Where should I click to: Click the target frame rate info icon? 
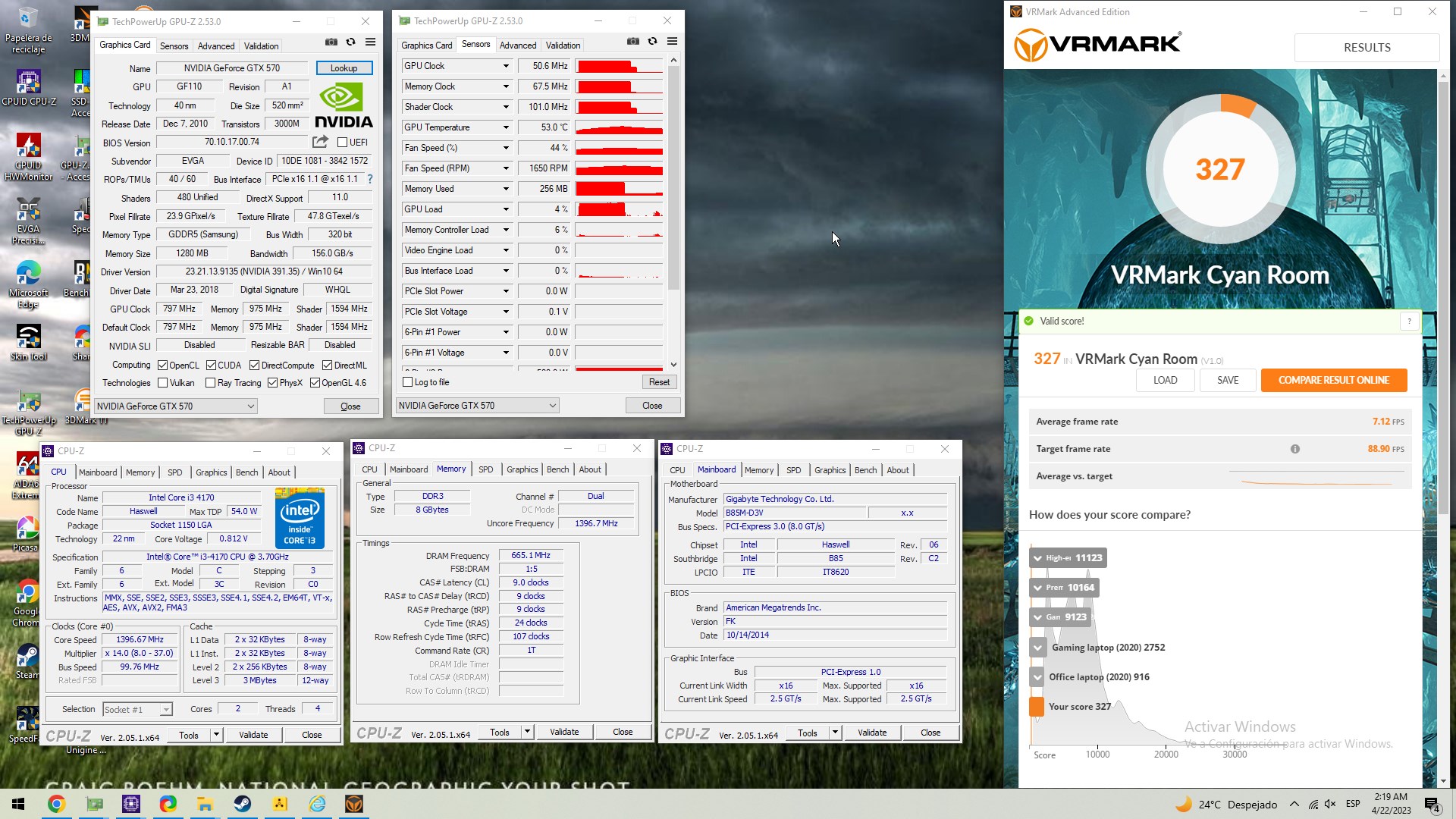(x=1295, y=449)
